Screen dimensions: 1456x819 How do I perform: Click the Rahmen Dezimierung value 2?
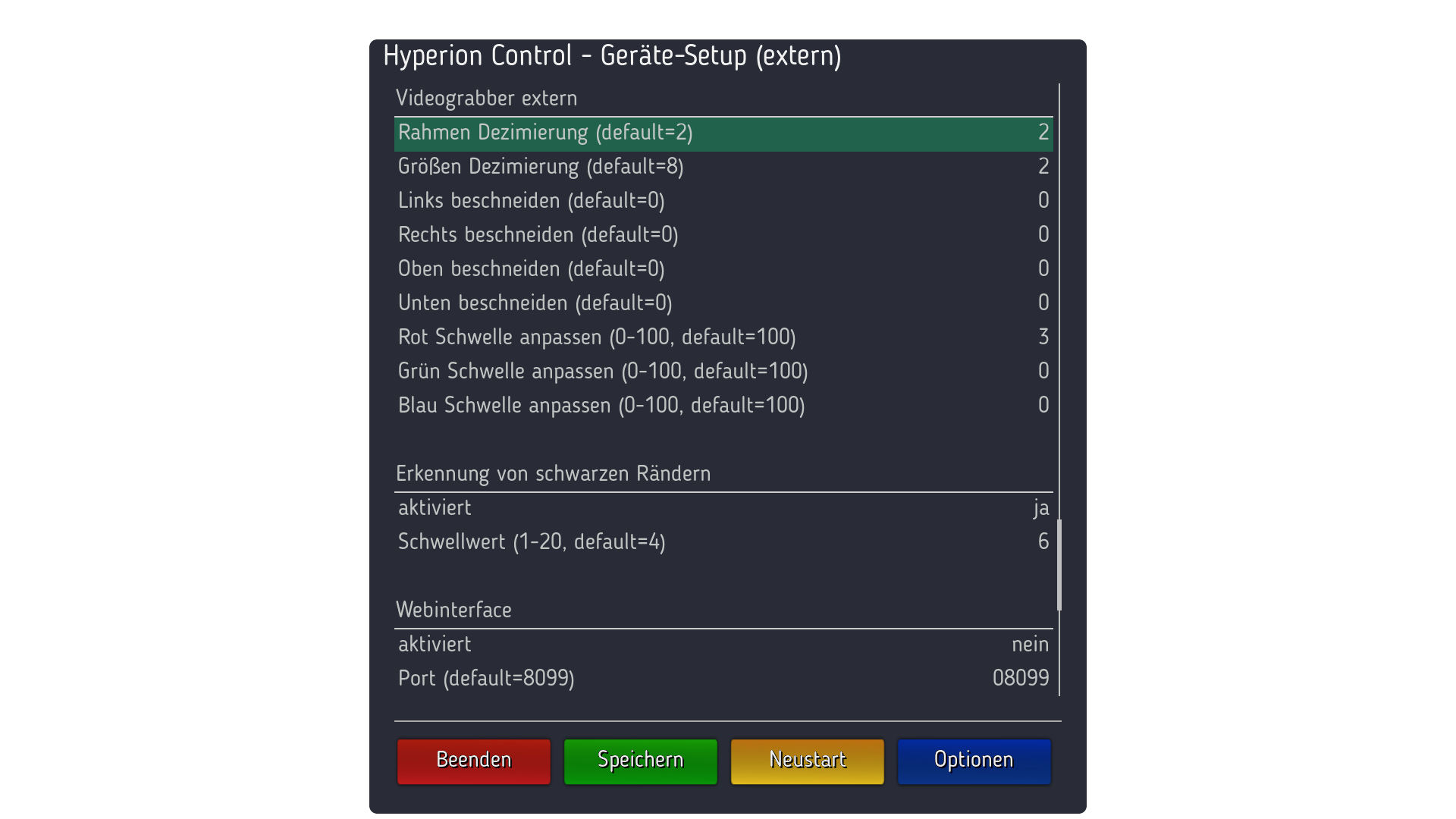[1043, 133]
